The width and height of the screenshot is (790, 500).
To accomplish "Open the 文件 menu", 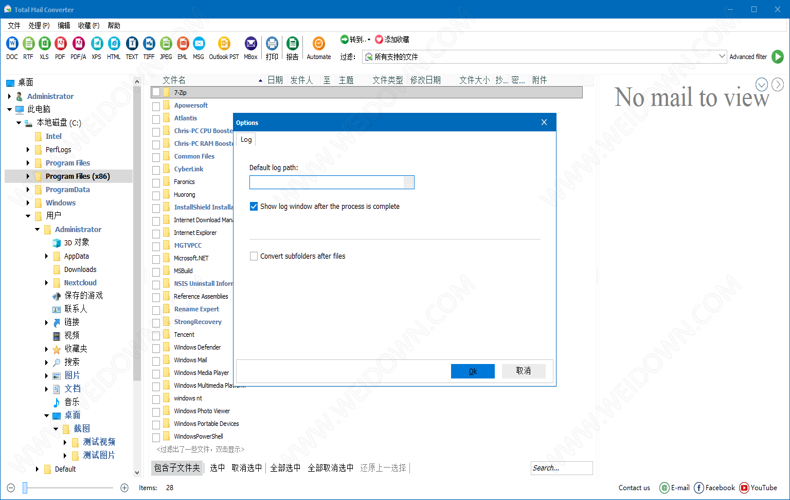I will tap(14, 25).
